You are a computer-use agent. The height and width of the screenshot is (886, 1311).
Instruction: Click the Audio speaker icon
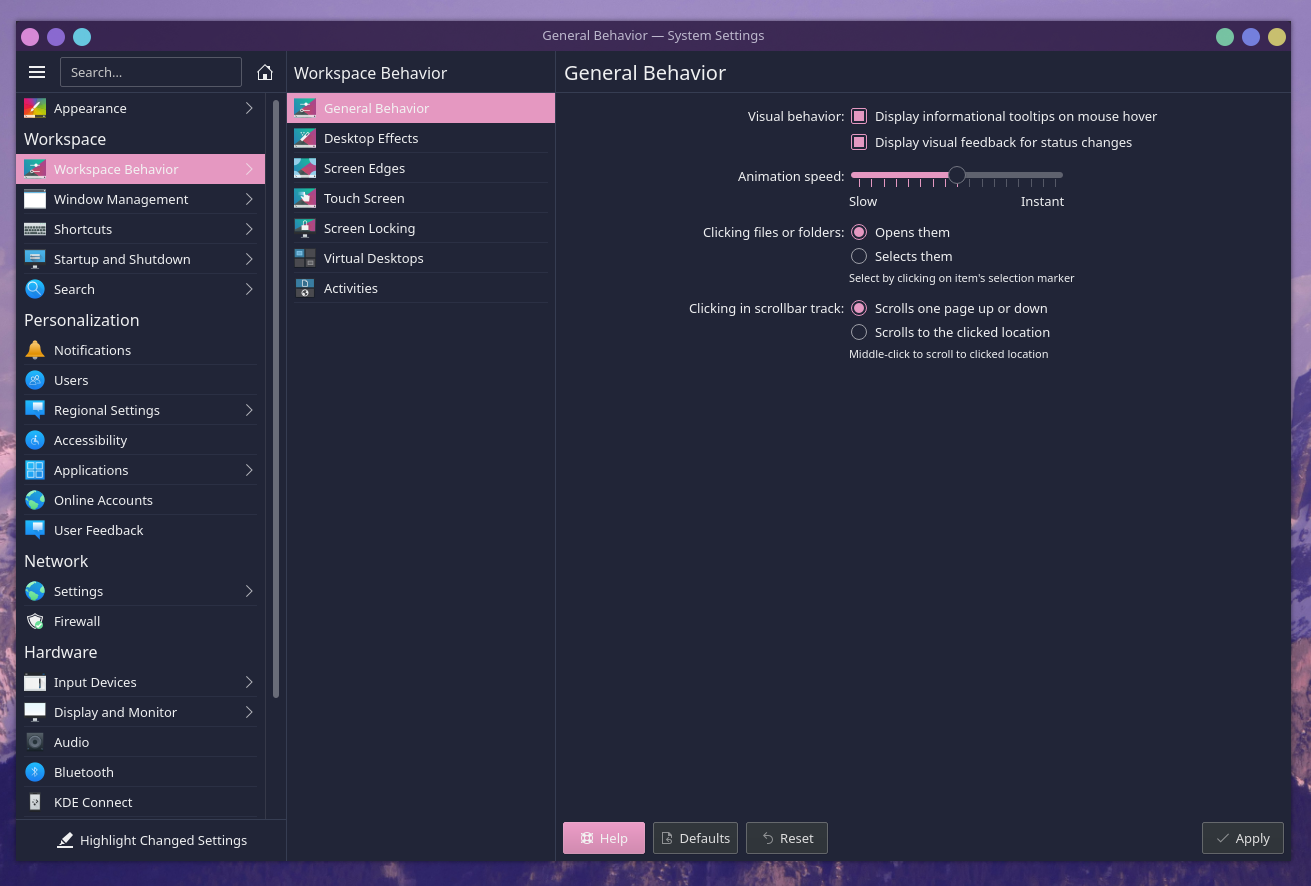point(35,742)
